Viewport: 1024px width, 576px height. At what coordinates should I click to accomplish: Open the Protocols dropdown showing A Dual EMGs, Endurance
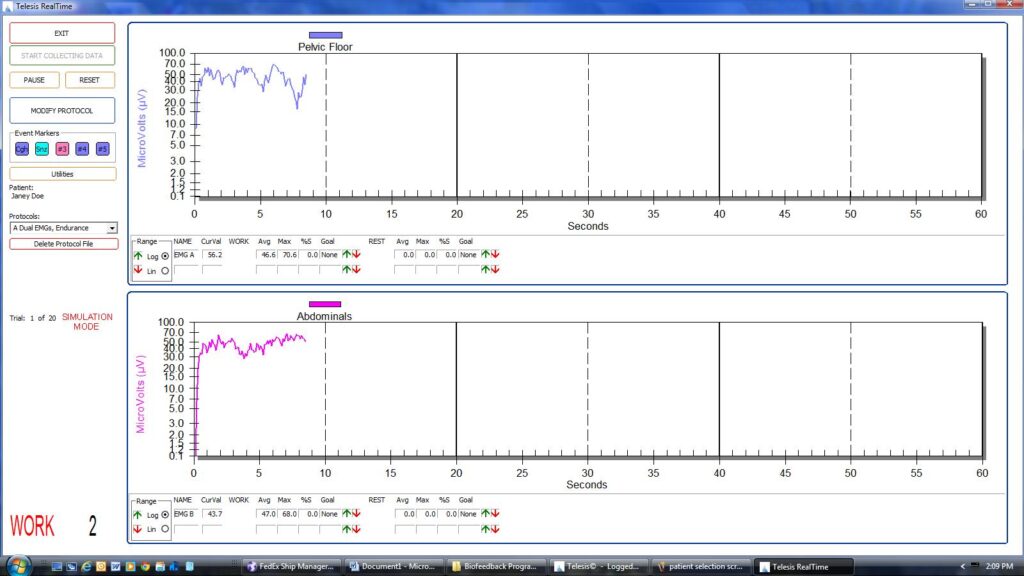coord(110,228)
